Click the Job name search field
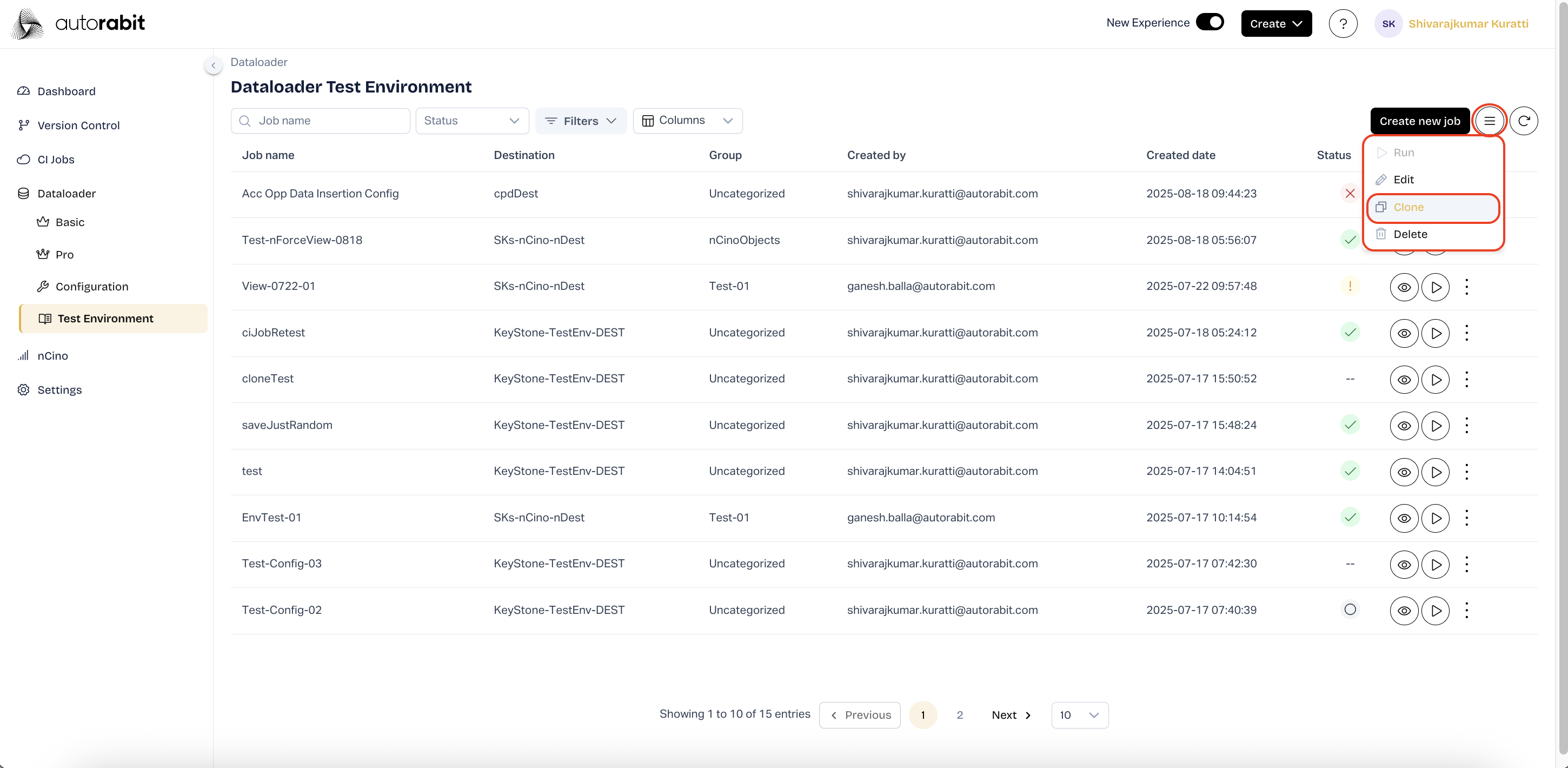 tap(321, 121)
